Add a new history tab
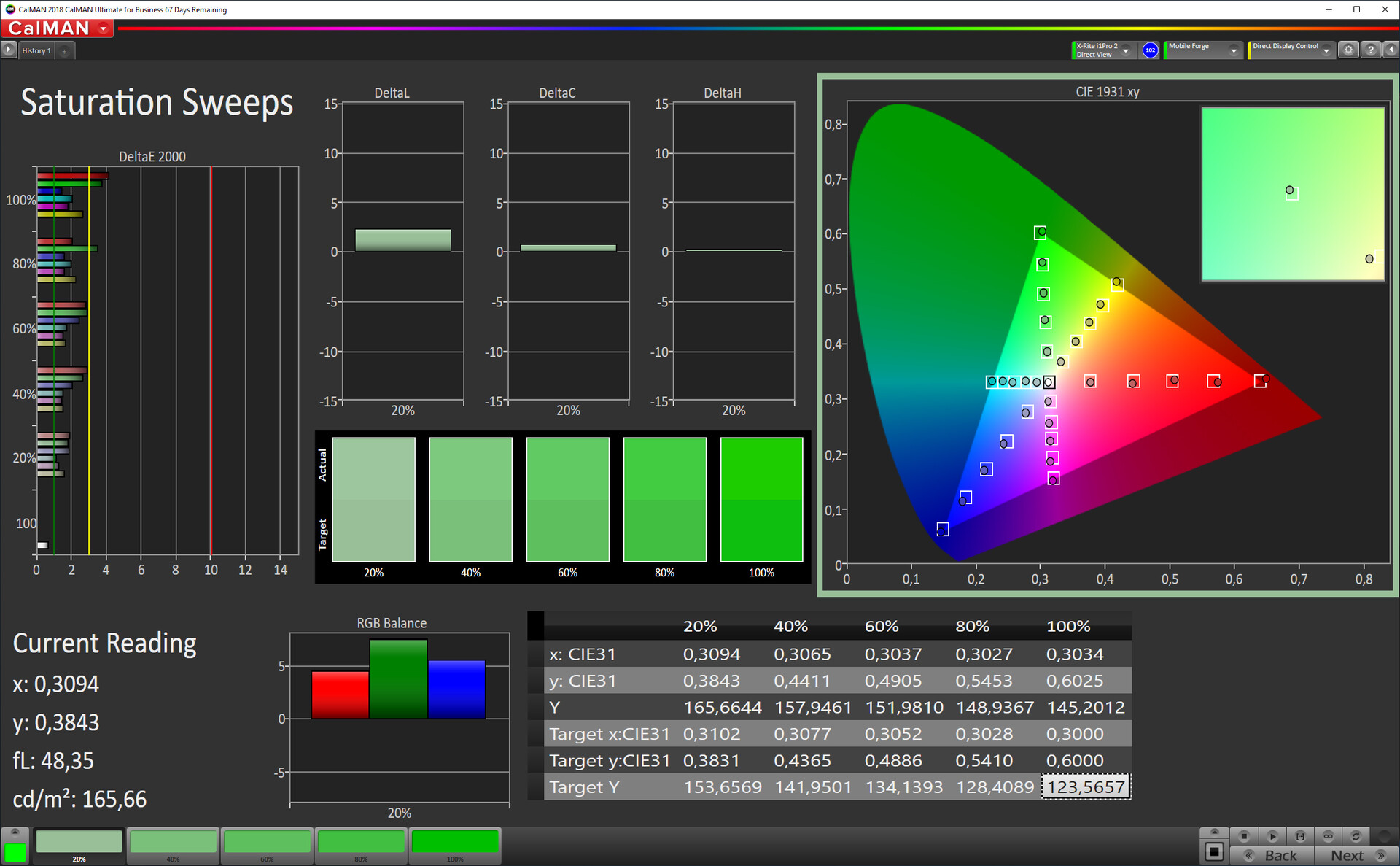 coord(65,51)
